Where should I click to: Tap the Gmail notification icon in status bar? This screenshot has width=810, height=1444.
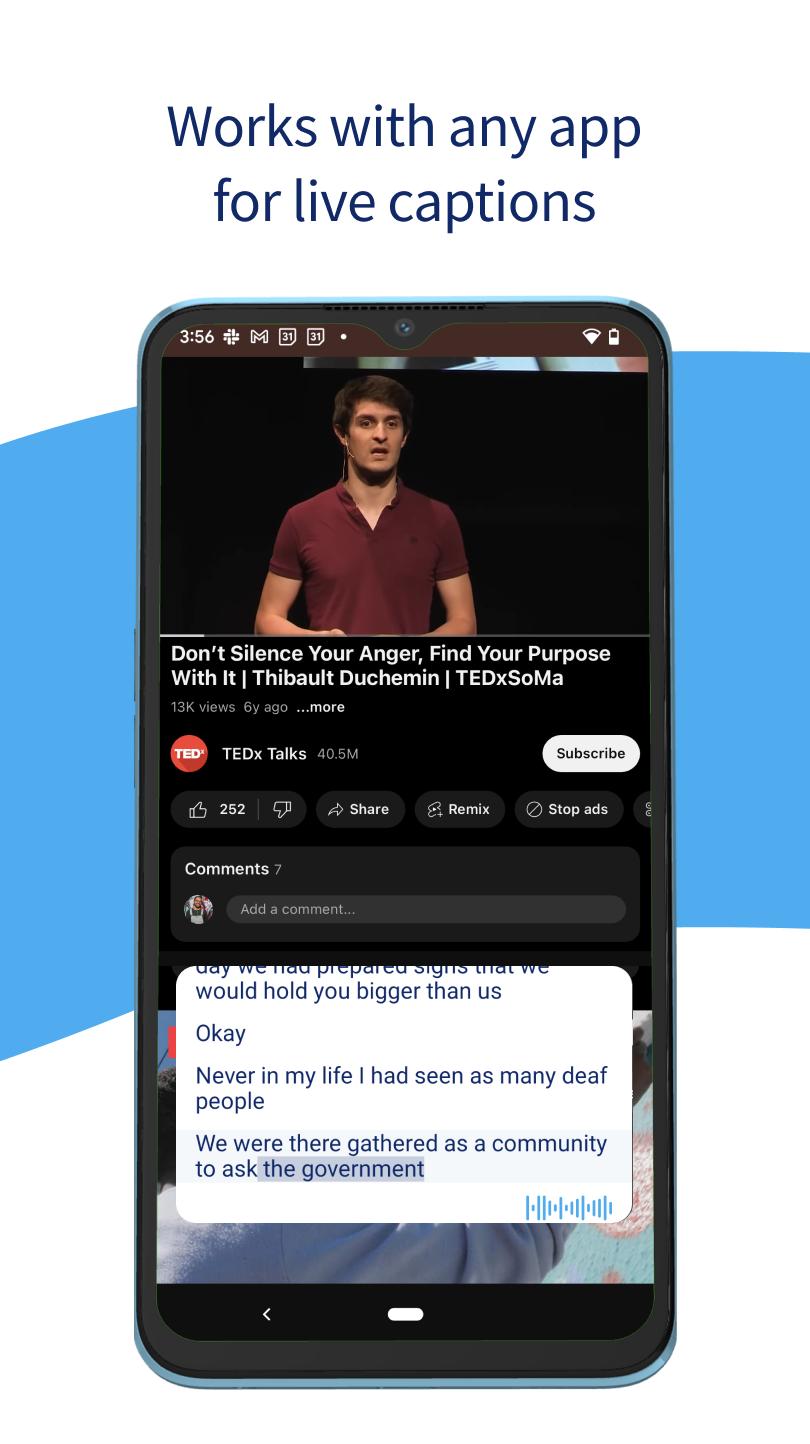tap(259, 337)
